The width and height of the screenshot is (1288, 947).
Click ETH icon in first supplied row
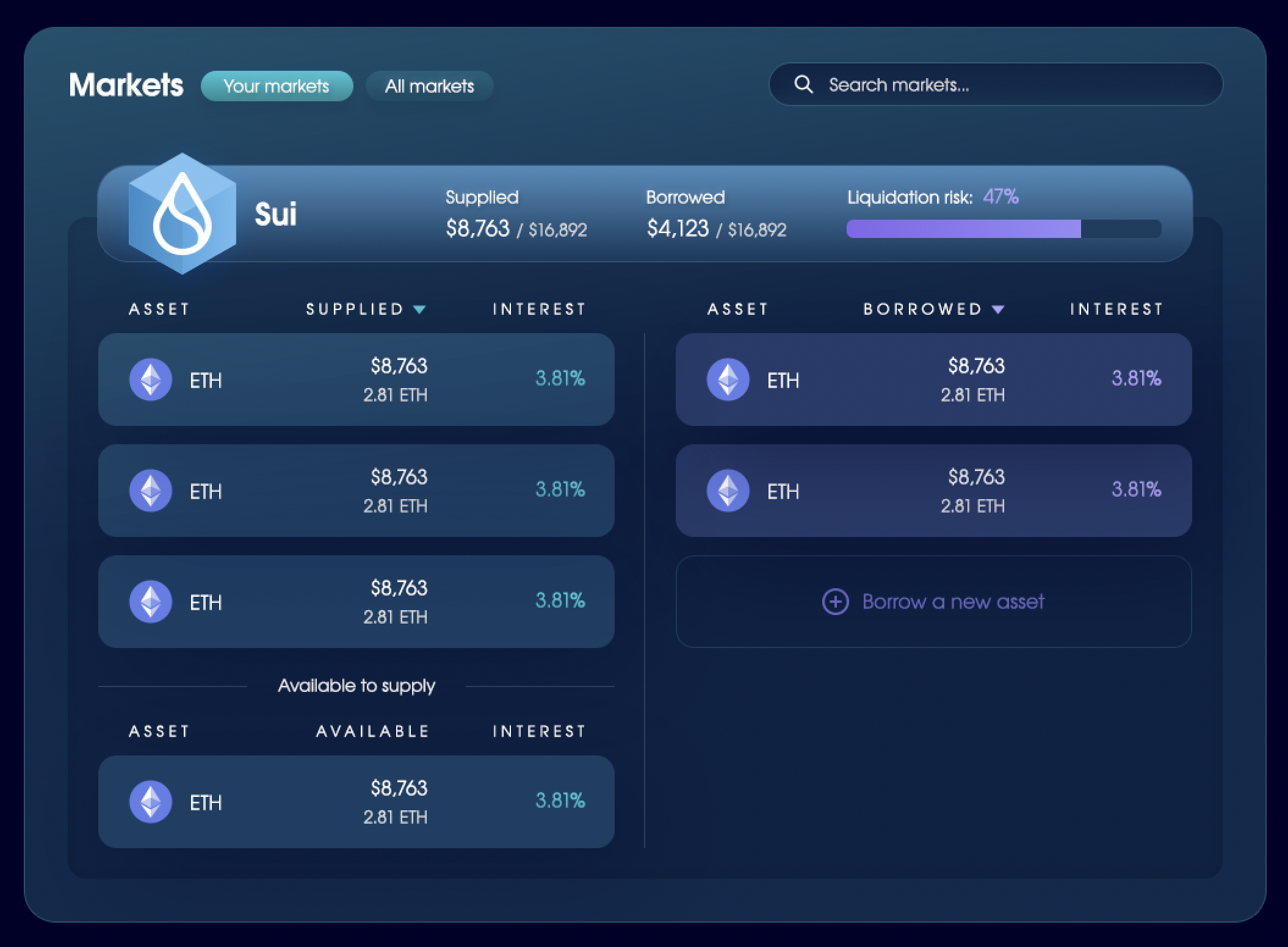151,380
